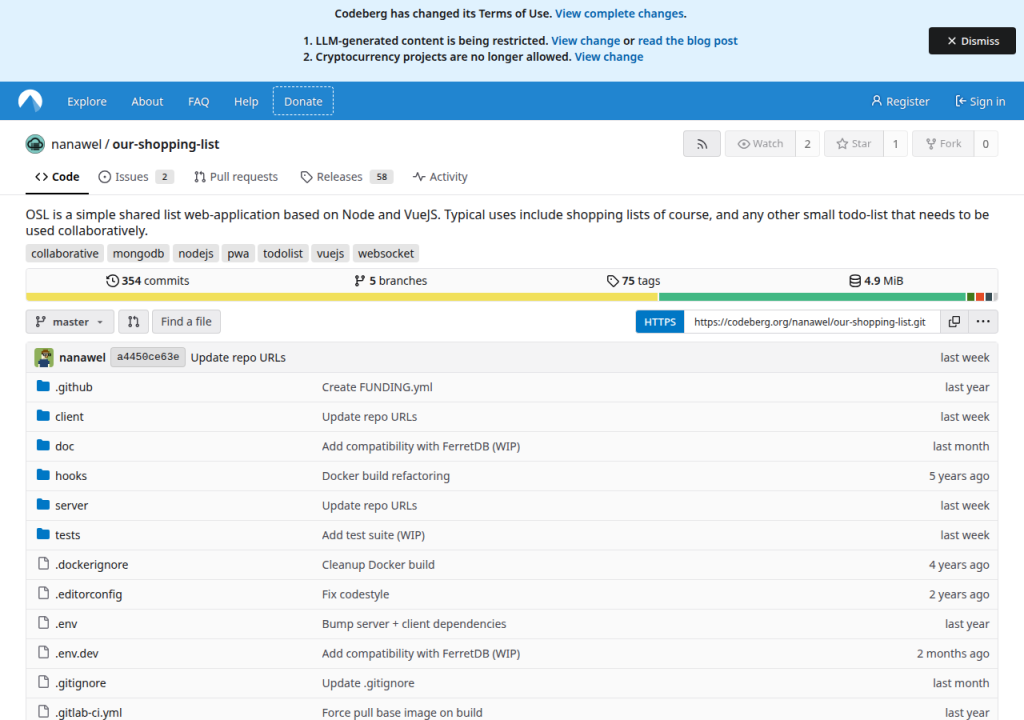Fork the repository
This screenshot has width=1024, height=720.
tap(943, 144)
